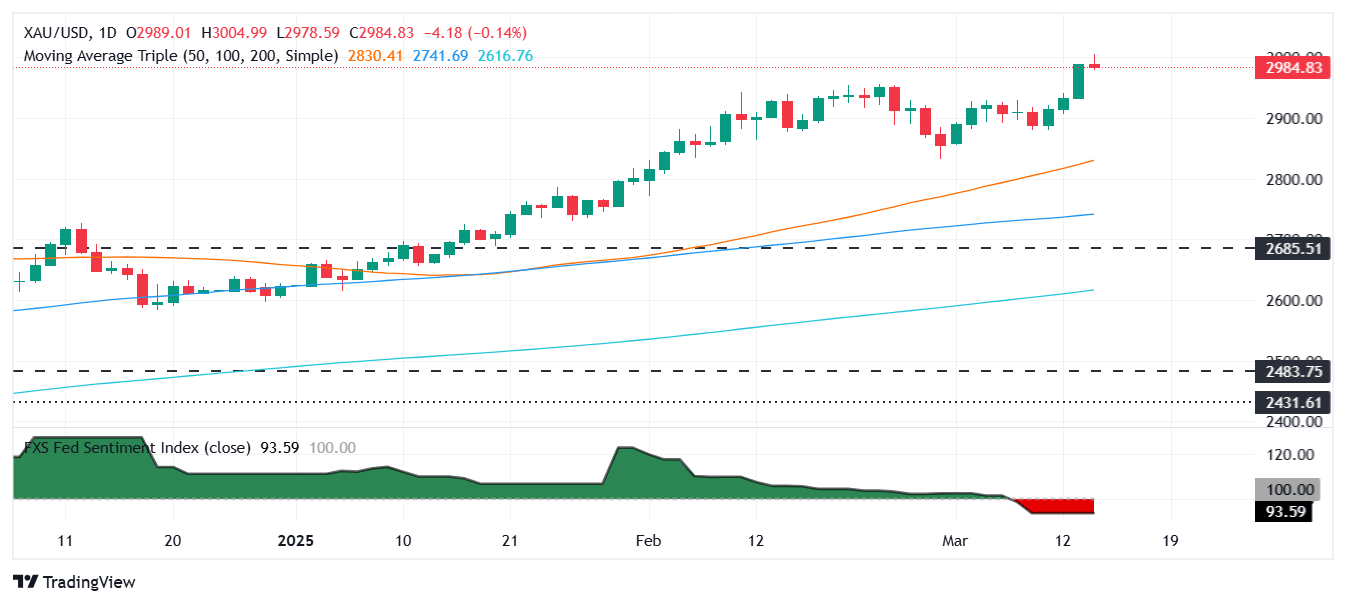This screenshot has height=605, width=1346.
Task: Click the Feb label on the time axis
Action: point(648,541)
